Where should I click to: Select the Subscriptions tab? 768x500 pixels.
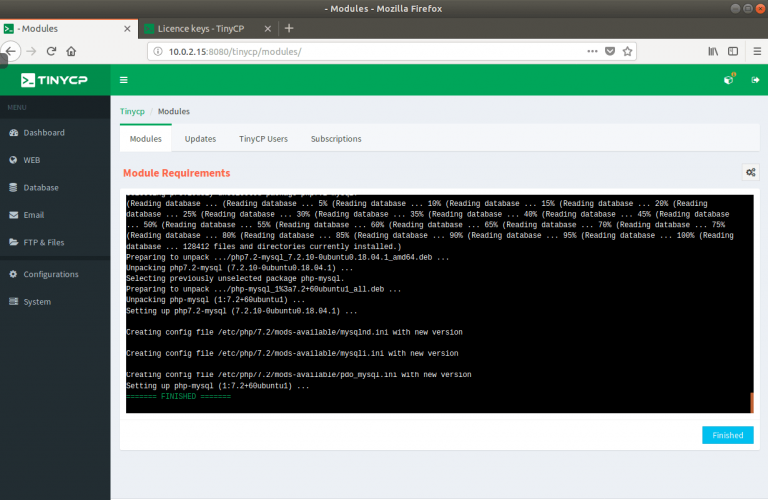(336, 139)
